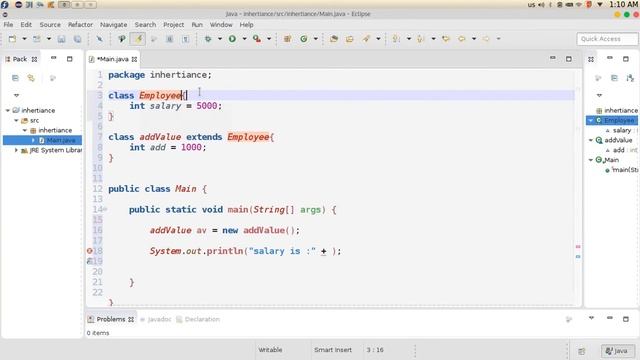This screenshot has height=360, width=640.
Task: Click the Next Annotation icon
Action: (396, 39)
